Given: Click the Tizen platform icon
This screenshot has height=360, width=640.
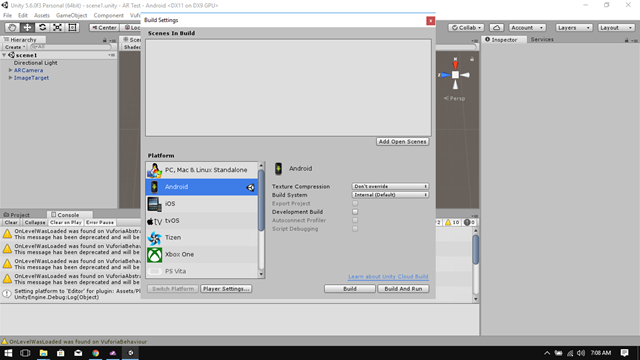Looking at the screenshot, I should [155, 238].
